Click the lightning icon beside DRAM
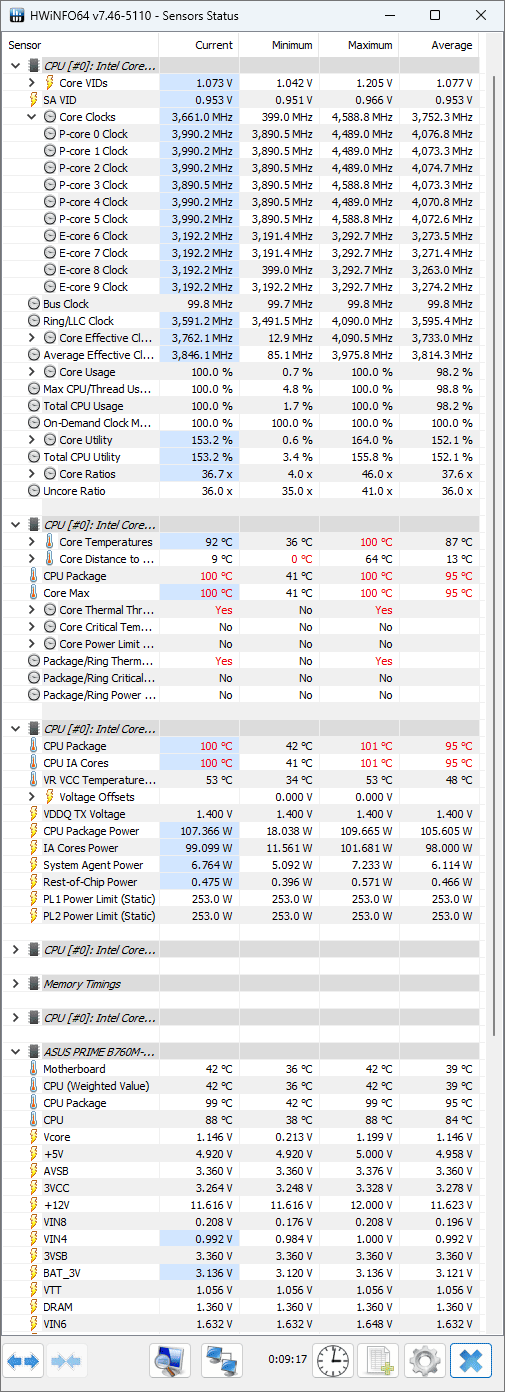This screenshot has width=505, height=1392. click(35, 1307)
